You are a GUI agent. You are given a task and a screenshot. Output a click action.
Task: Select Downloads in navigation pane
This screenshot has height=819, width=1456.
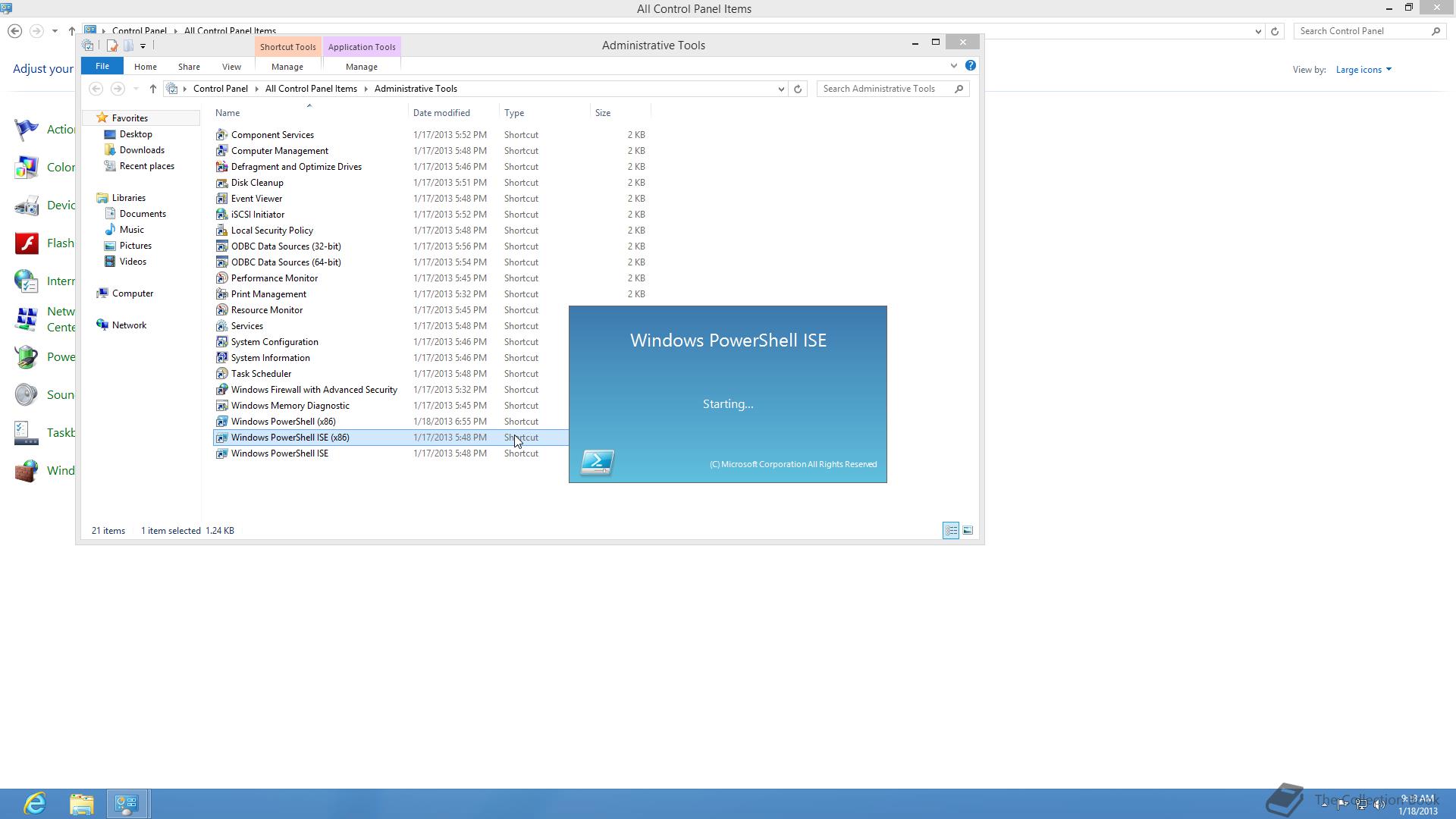point(142,150)
